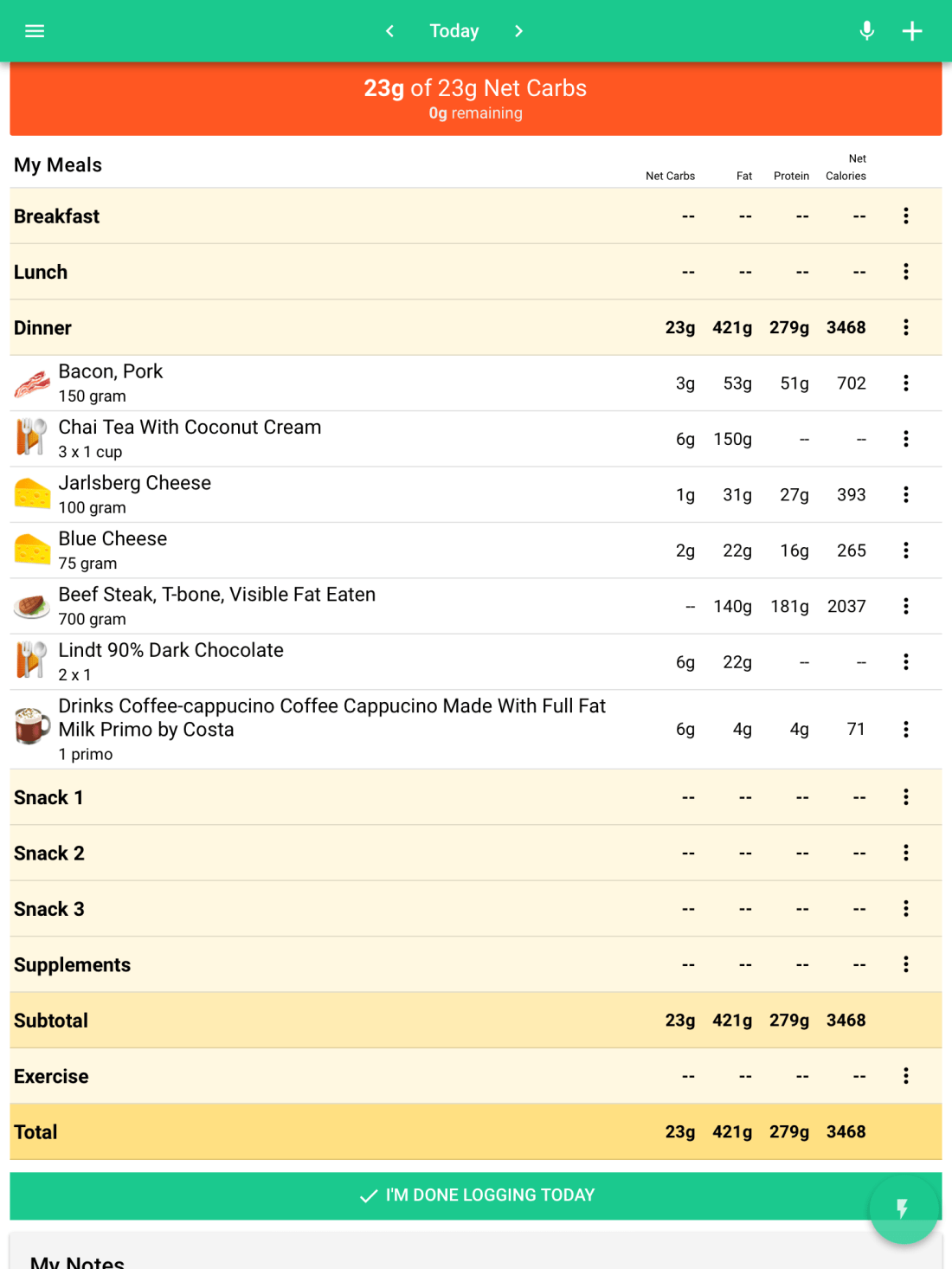Open the Lindt Dark Chocolate more options

tap(905, 662)
